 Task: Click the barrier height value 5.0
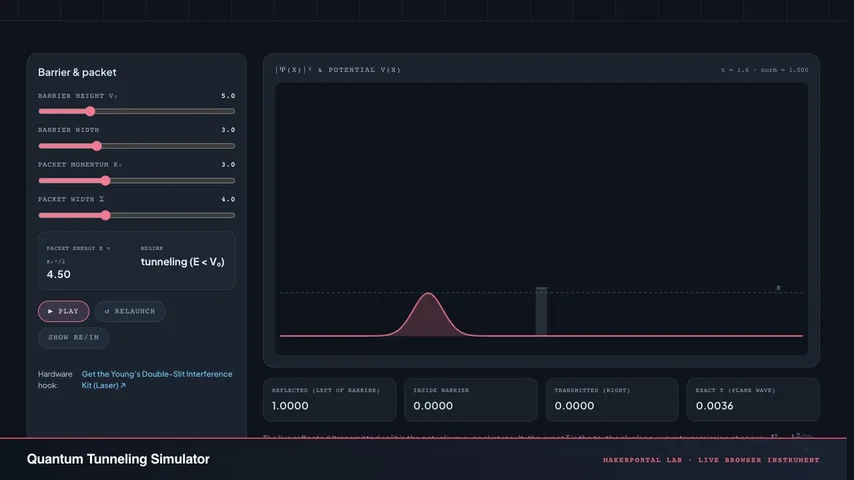pos(228,96)
